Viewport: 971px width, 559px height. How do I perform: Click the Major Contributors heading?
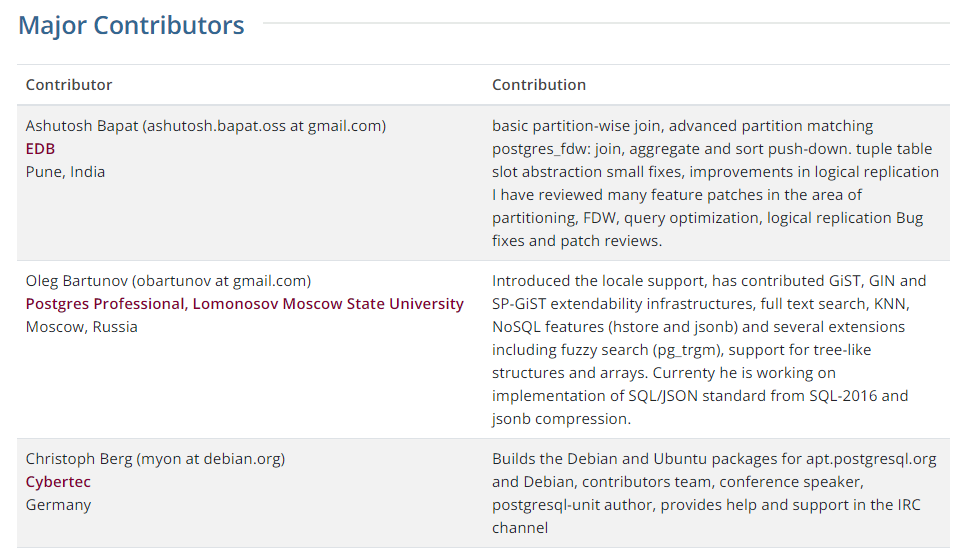click(131, 25)
